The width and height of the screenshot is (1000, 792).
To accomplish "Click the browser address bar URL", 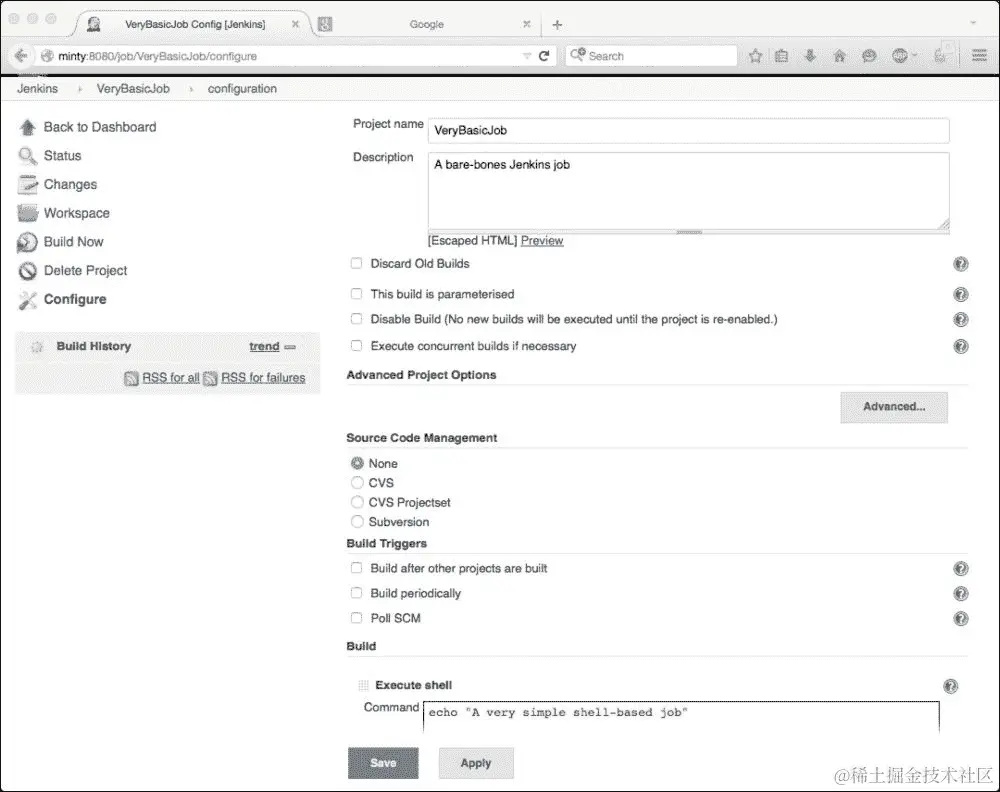I will pos(281,56).
